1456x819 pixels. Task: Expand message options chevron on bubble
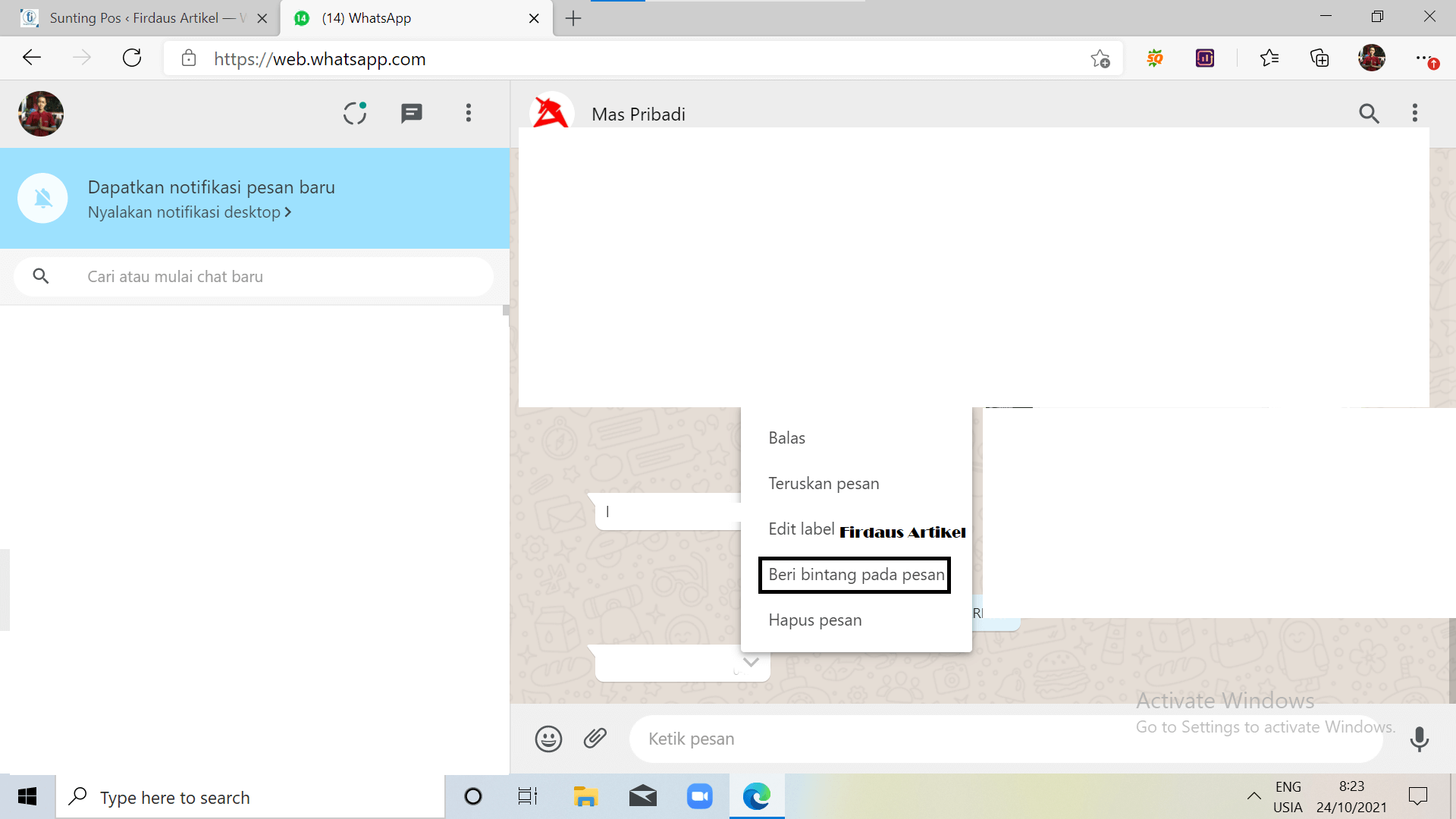[751, 662]
